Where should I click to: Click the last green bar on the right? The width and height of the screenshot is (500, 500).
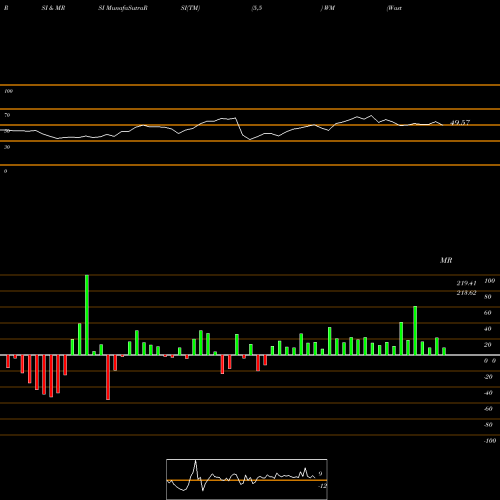tap(444, 351)
